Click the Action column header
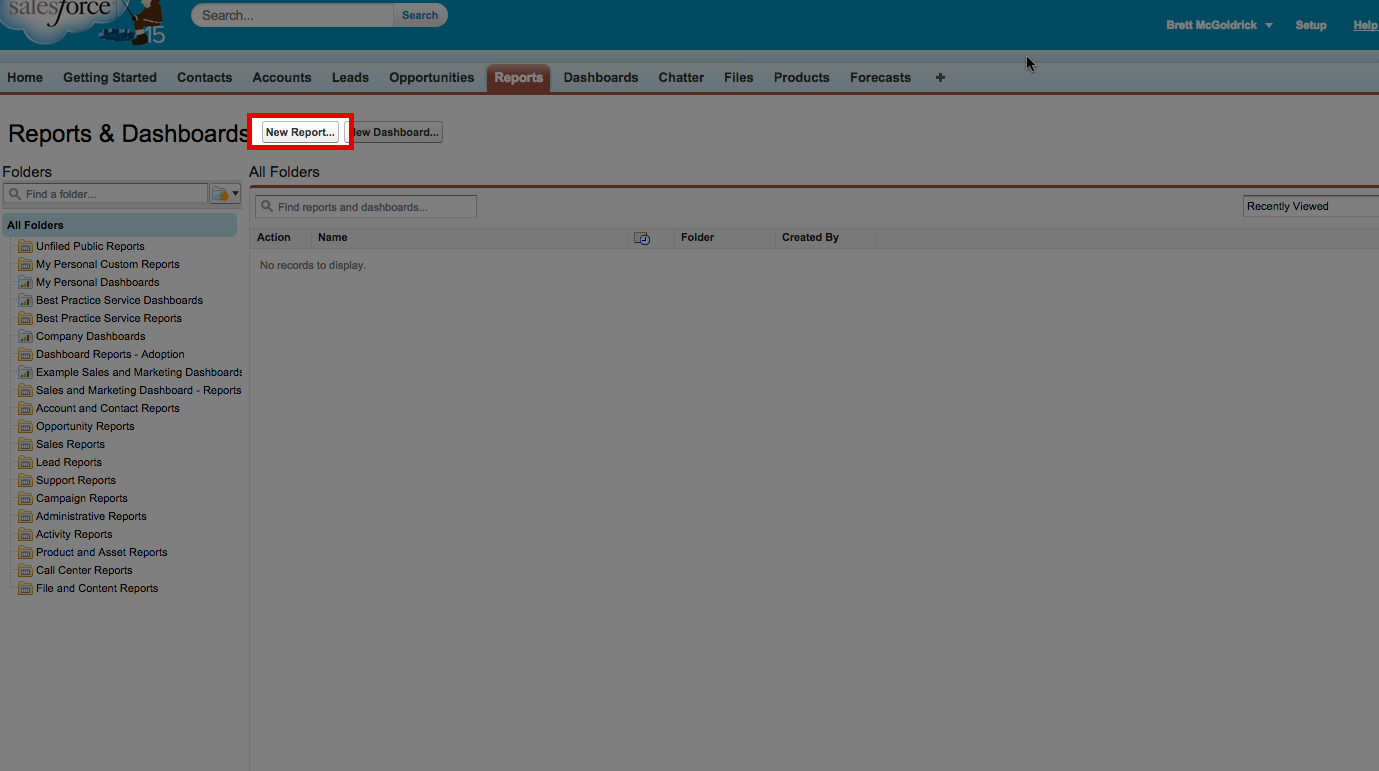The width and height of the screenshot is (1379, 771). [274, 238]
